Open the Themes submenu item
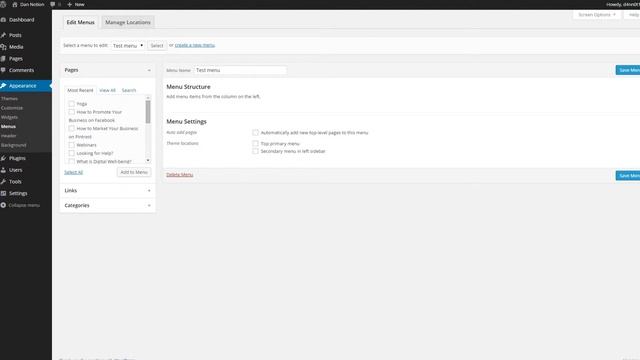The height and width of the screenshot is (360, 640). (9, 99)
